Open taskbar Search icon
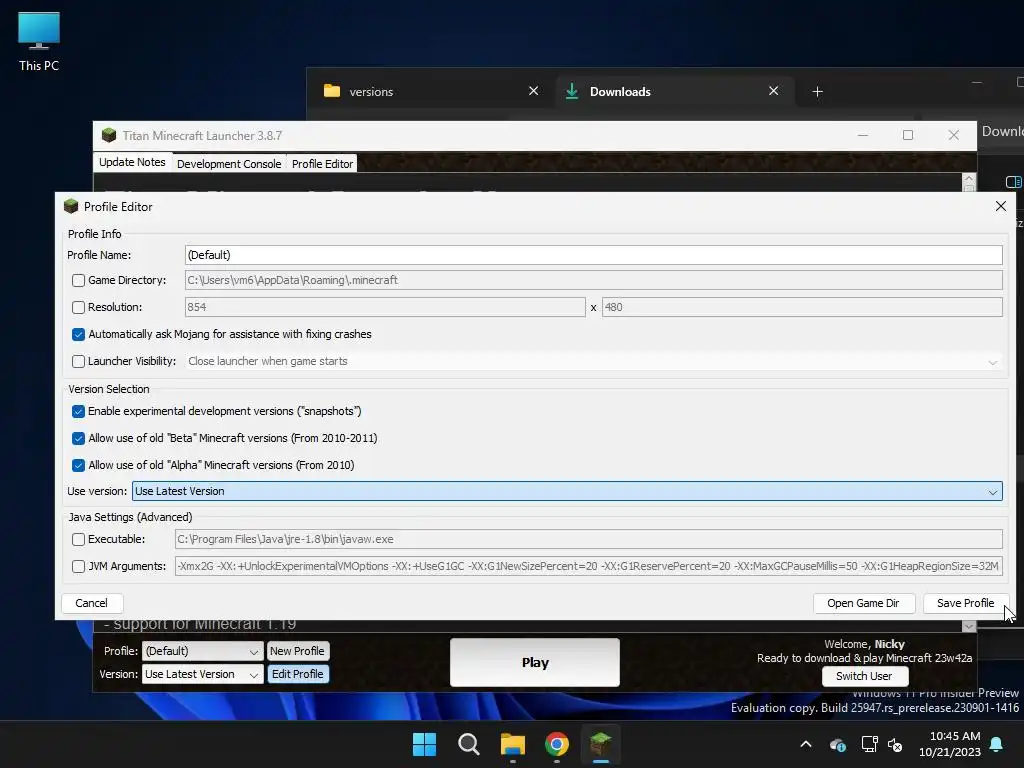Screen dimensions: 1024x768 click(x=468, y=744)
